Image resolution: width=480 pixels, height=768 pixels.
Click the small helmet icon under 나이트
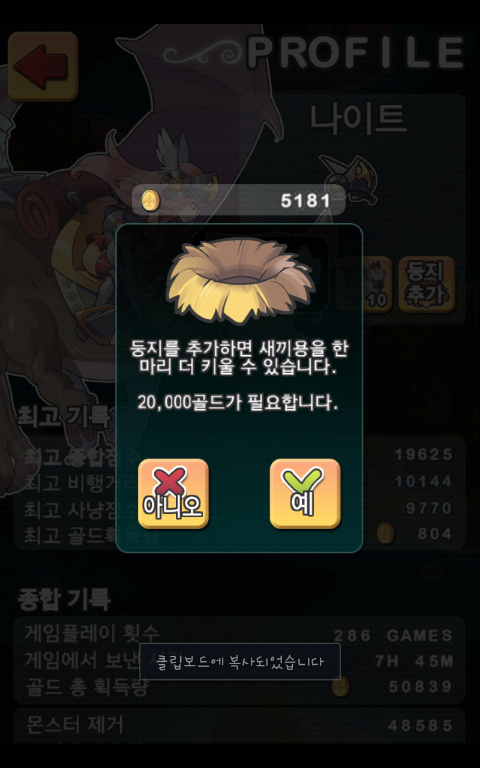(x=348, y=177)
